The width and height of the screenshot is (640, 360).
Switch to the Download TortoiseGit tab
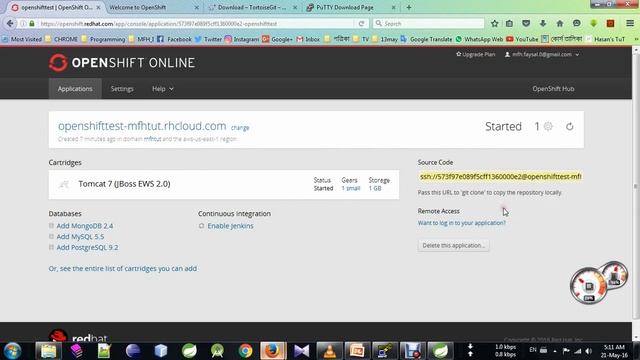click(252, 7)
